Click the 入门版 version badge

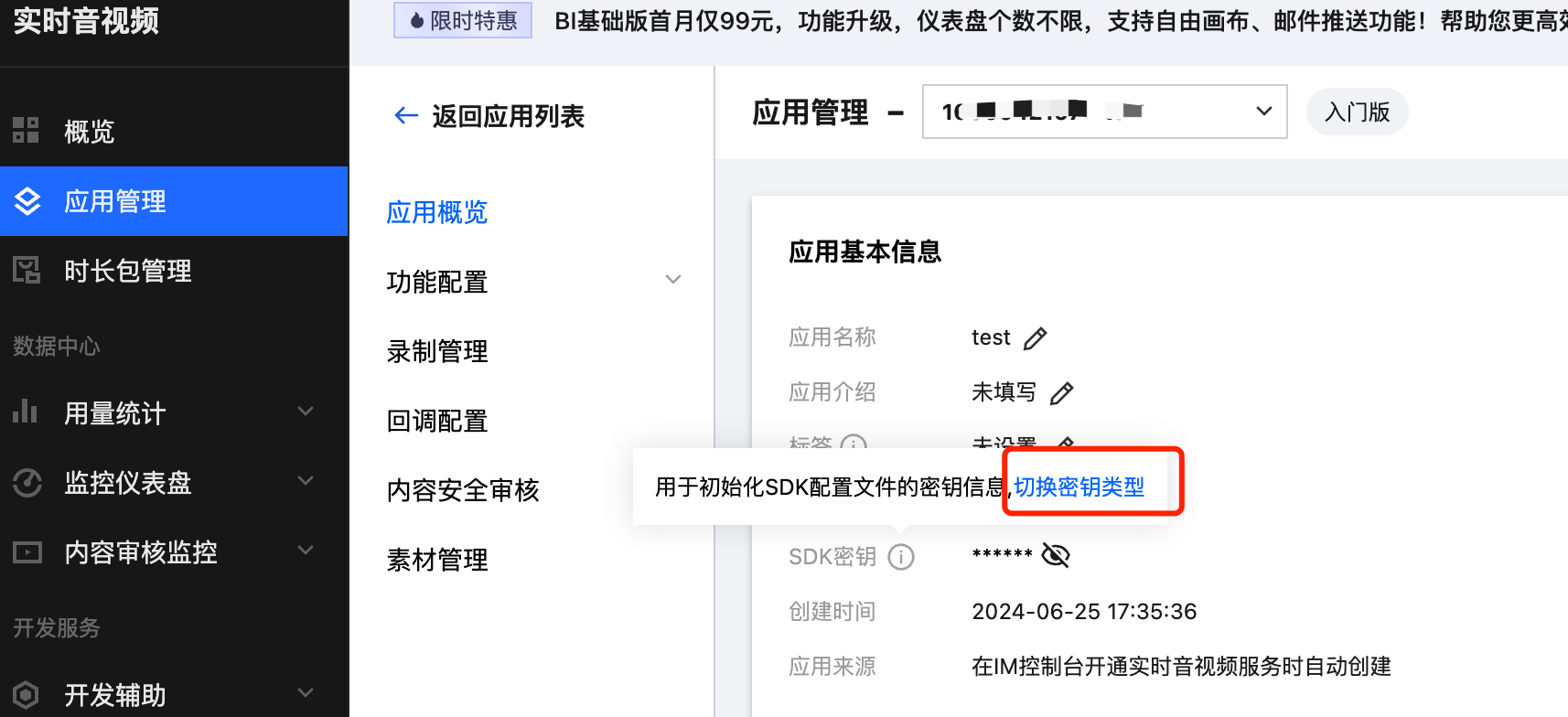pos(1357,112)
